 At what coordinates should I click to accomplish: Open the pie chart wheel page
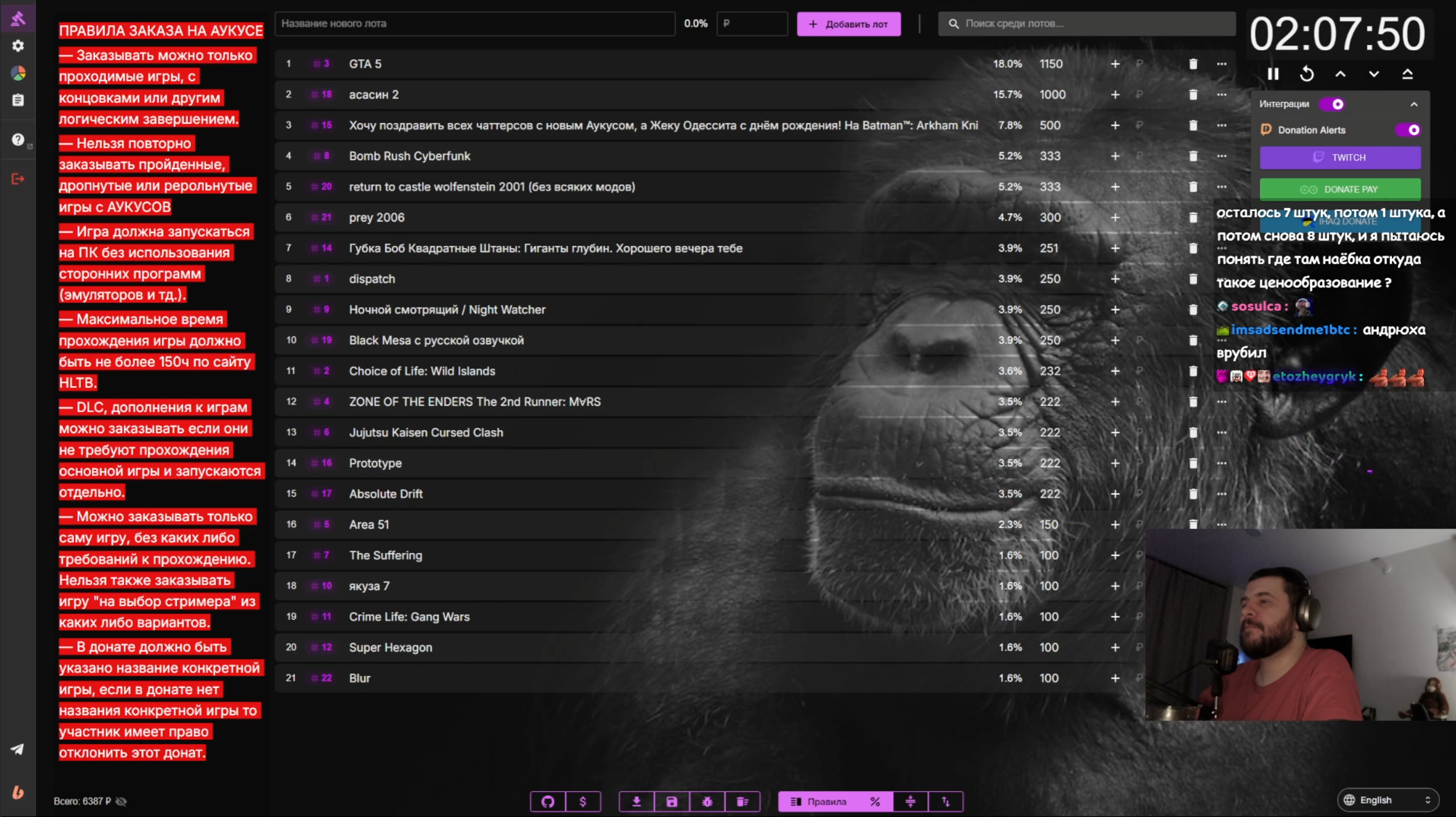point(18,73)
